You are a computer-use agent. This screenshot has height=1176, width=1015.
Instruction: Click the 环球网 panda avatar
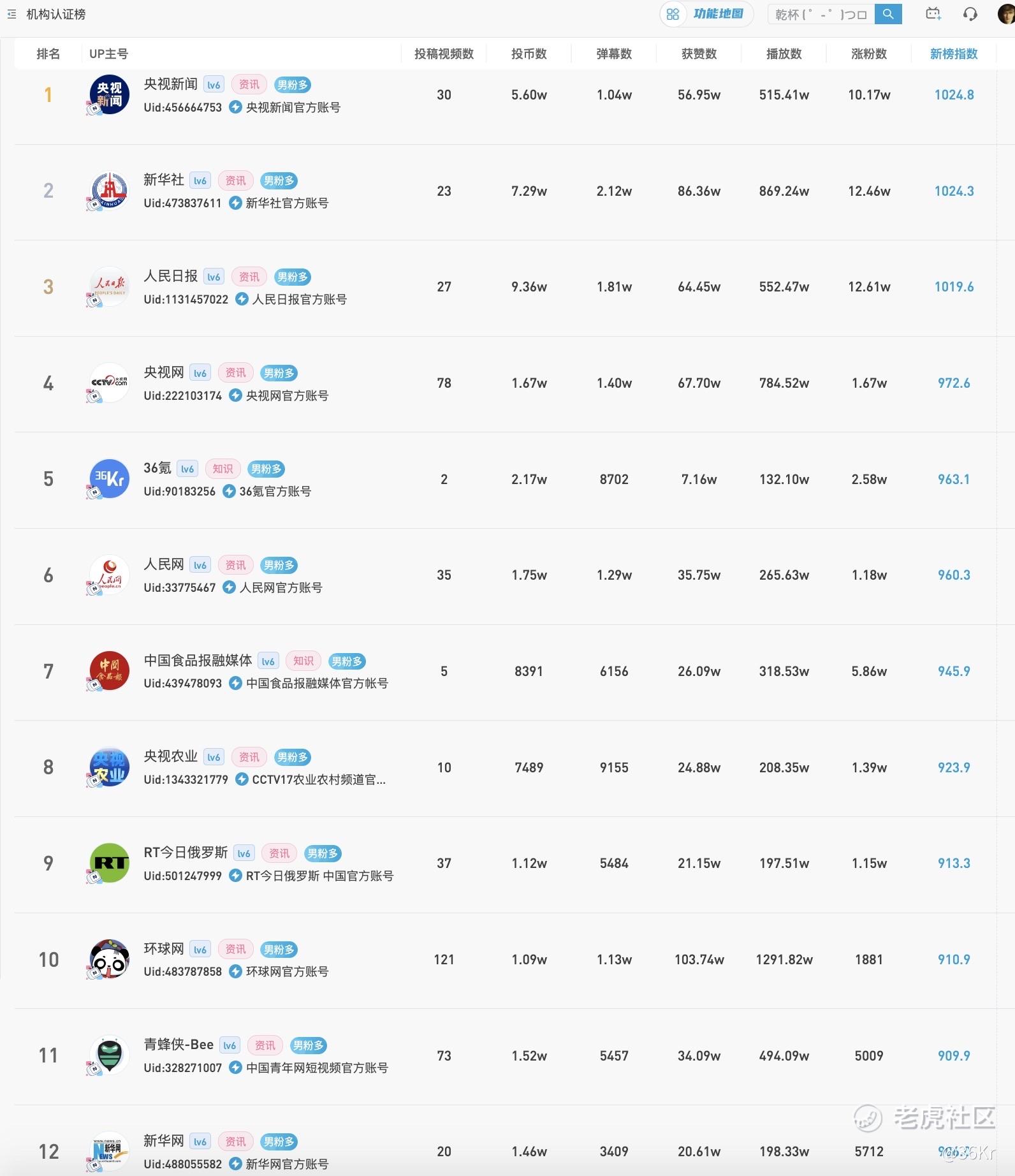pos(110,959)
